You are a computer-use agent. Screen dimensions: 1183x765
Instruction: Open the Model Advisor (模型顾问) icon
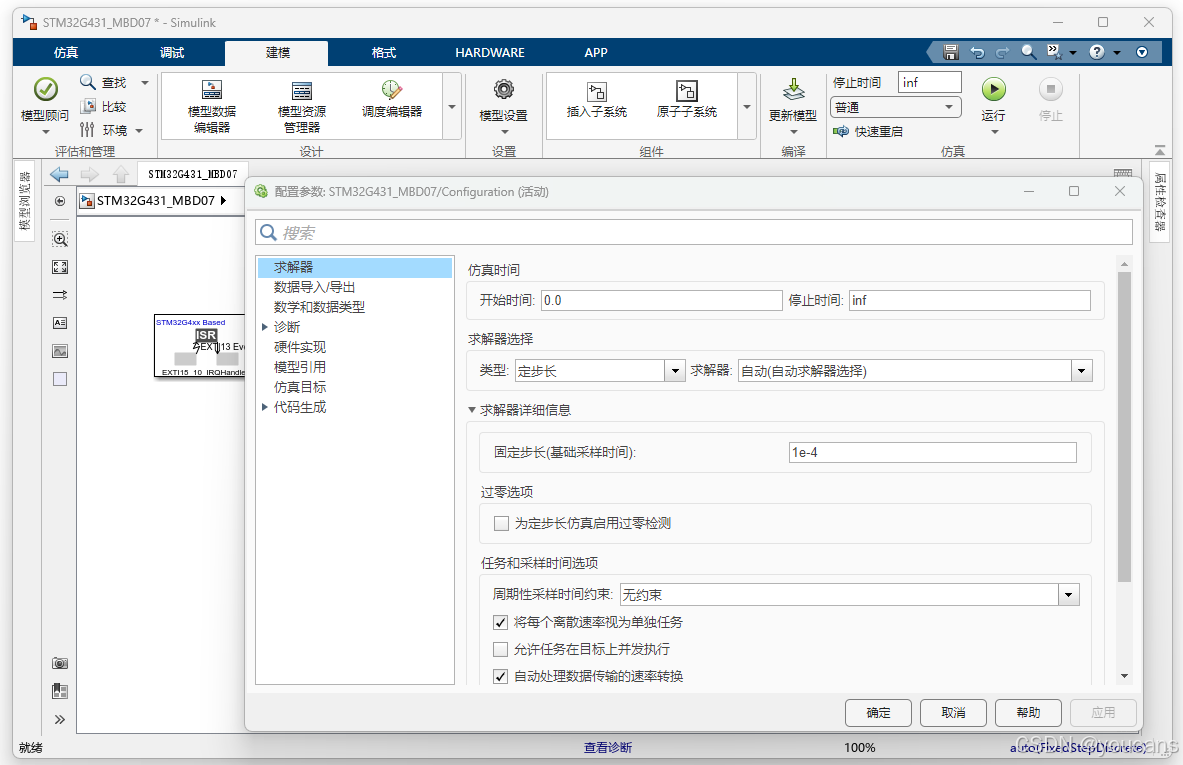click(x=45, y=90)
